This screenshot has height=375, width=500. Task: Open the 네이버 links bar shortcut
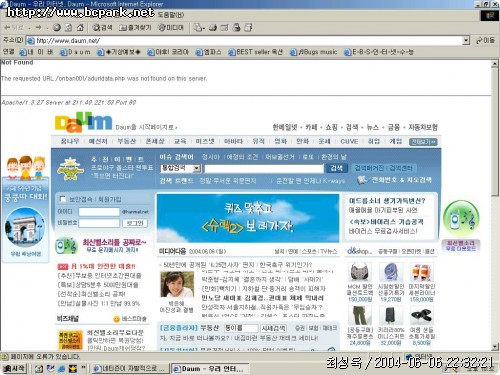tap(37, 52)
